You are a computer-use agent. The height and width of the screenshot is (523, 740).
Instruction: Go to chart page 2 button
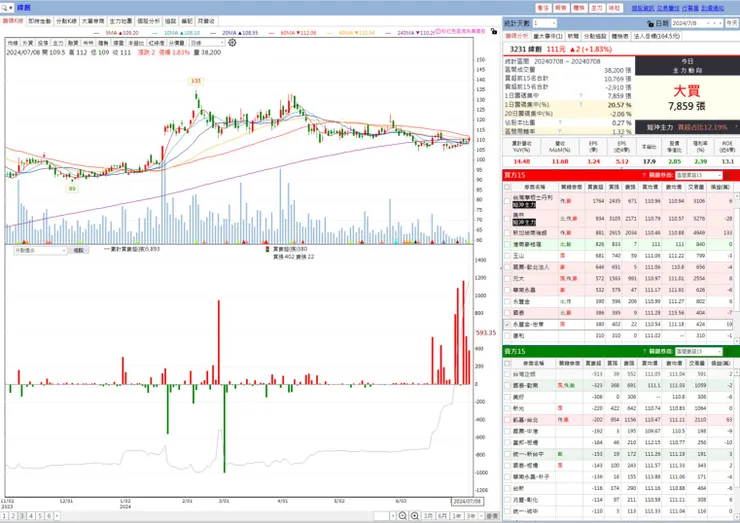pyautogui.click(x=13, y=516)
